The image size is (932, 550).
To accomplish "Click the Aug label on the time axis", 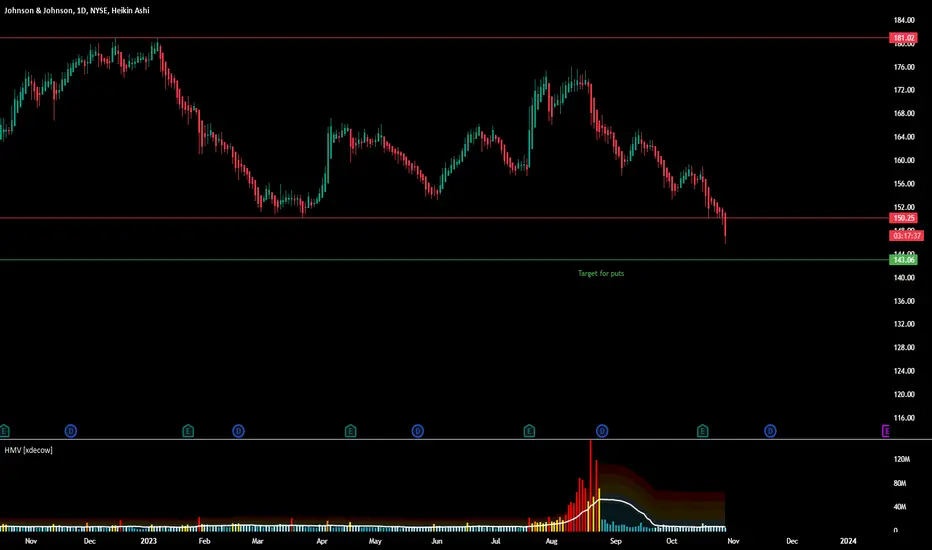I will (x=552, y=541).
